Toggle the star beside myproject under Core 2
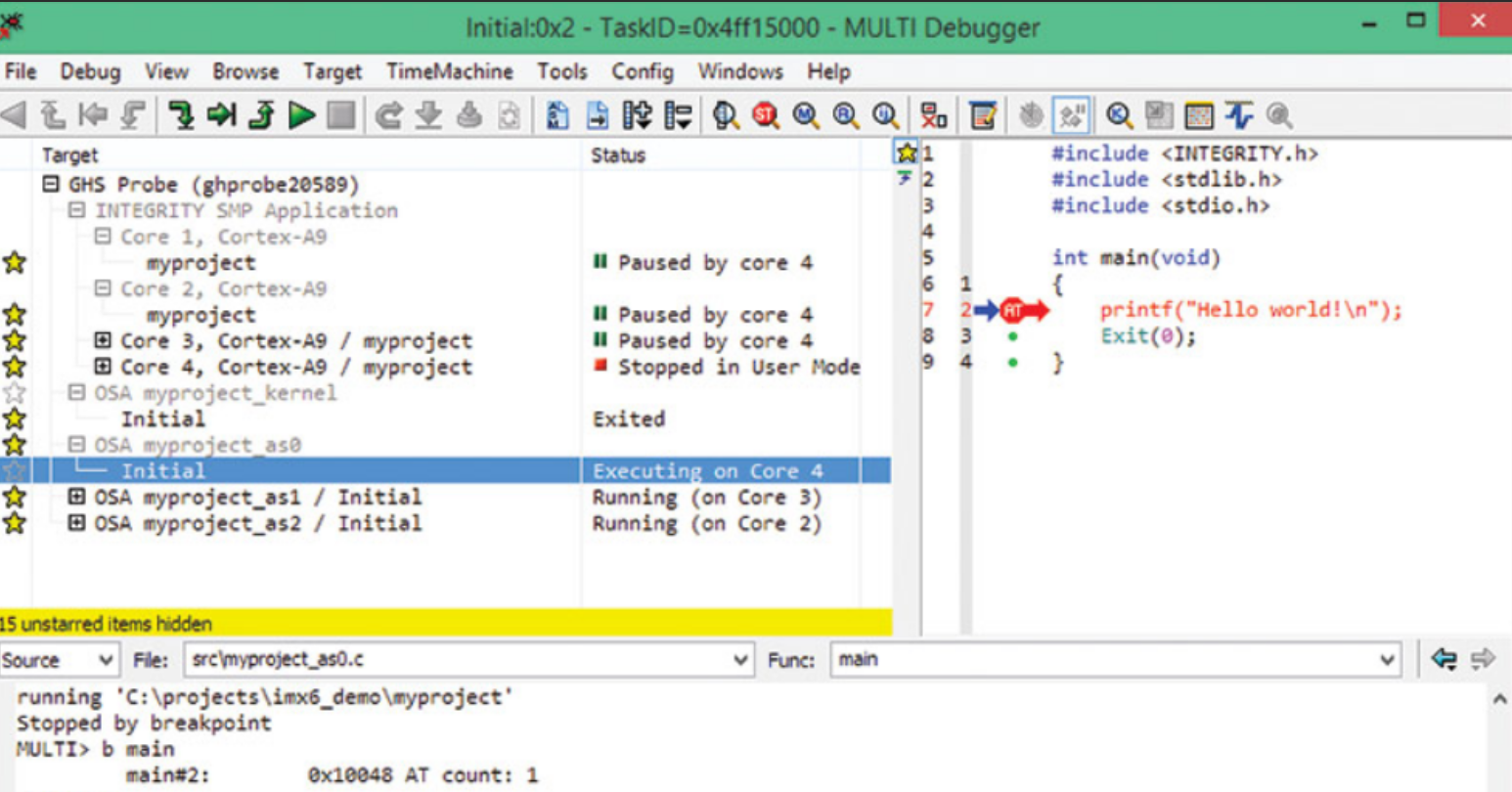Screen dimensions: 1512x792 click(x=15, y=315)
